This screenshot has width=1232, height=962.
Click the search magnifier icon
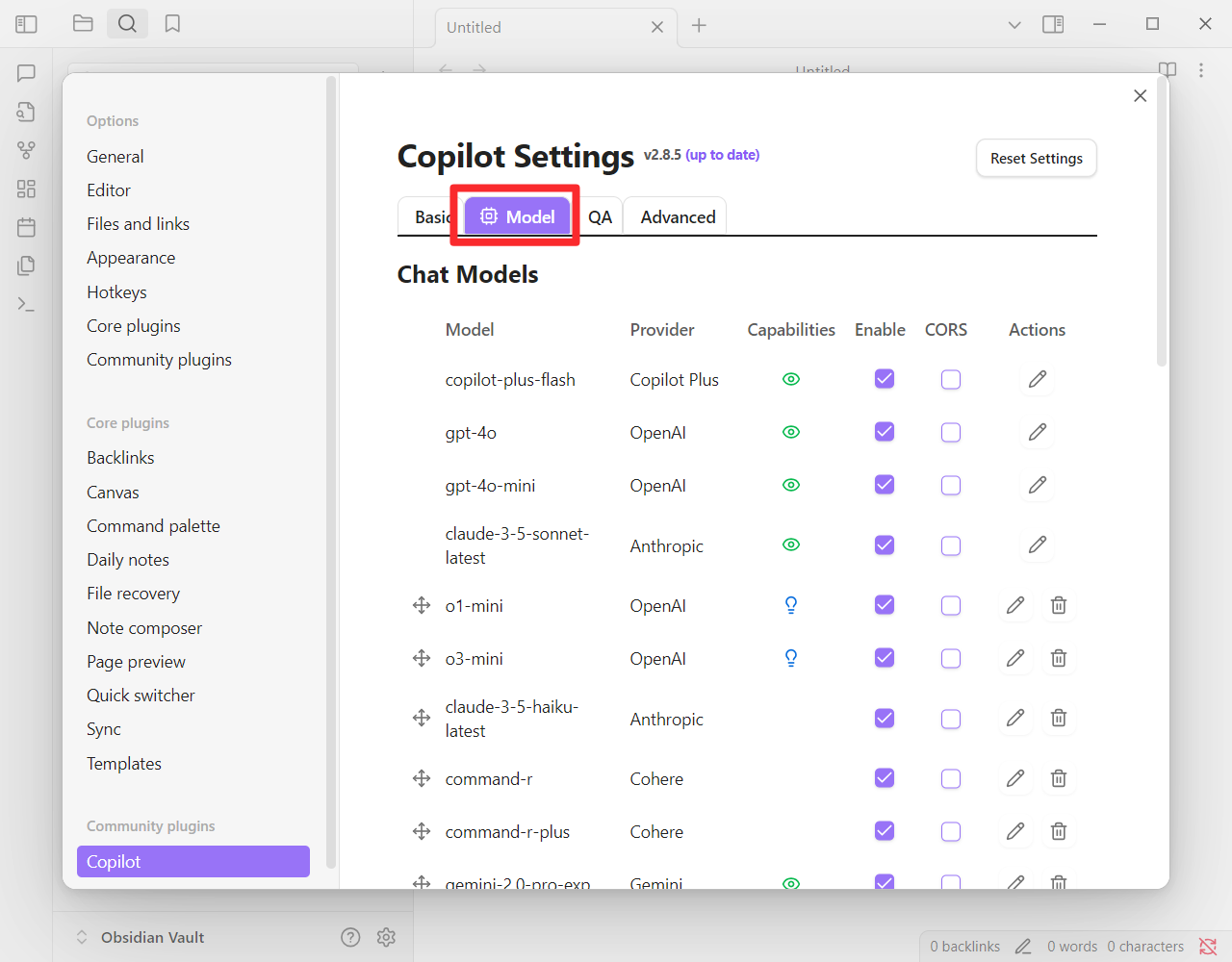(x=127, y=23)
